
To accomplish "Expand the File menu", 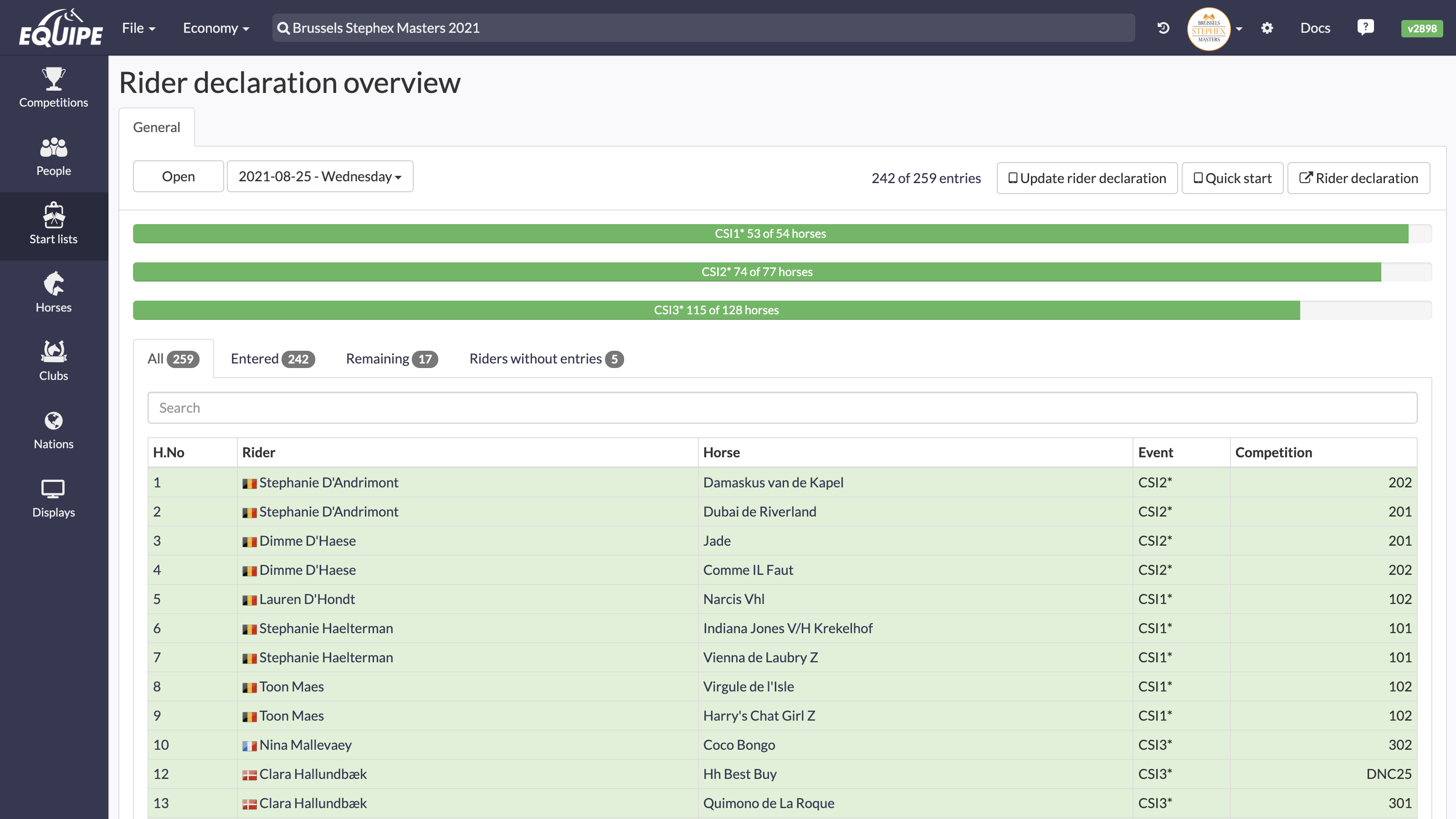I will (138, 28).
